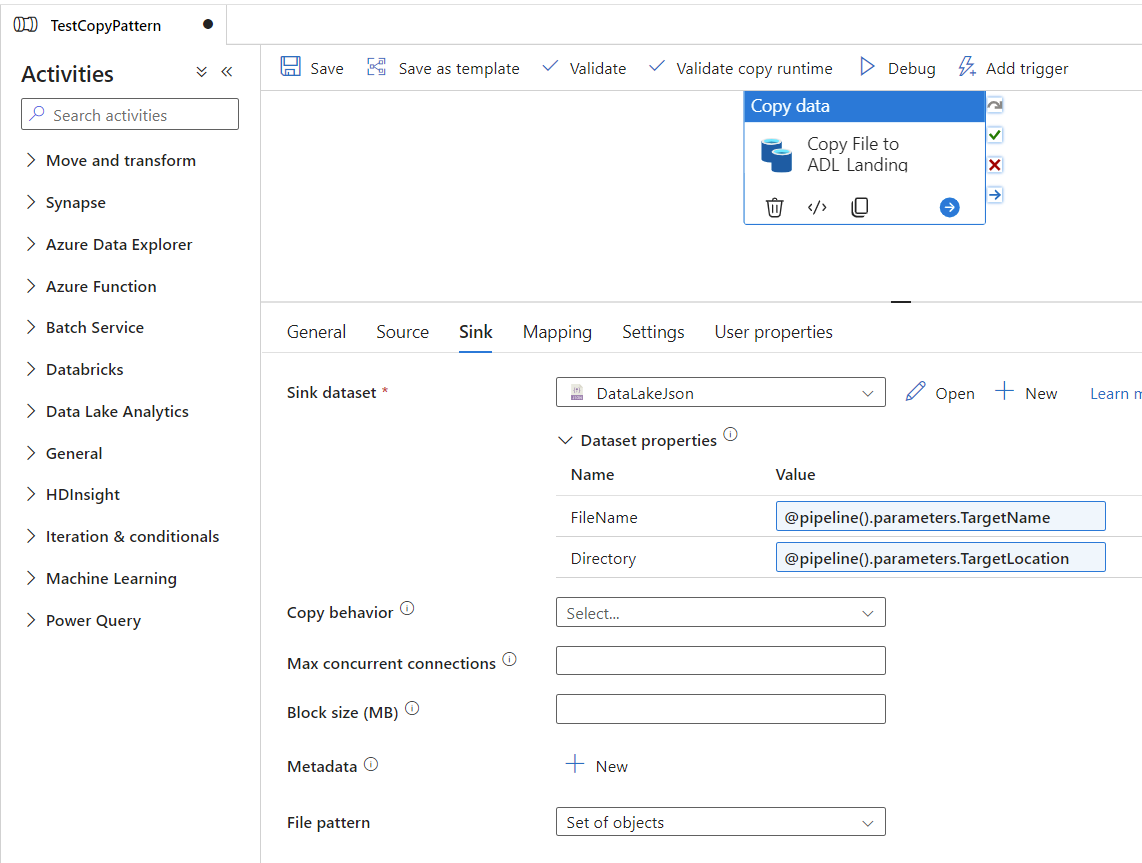Click the Metadata info icon

(x=371, y=764)
